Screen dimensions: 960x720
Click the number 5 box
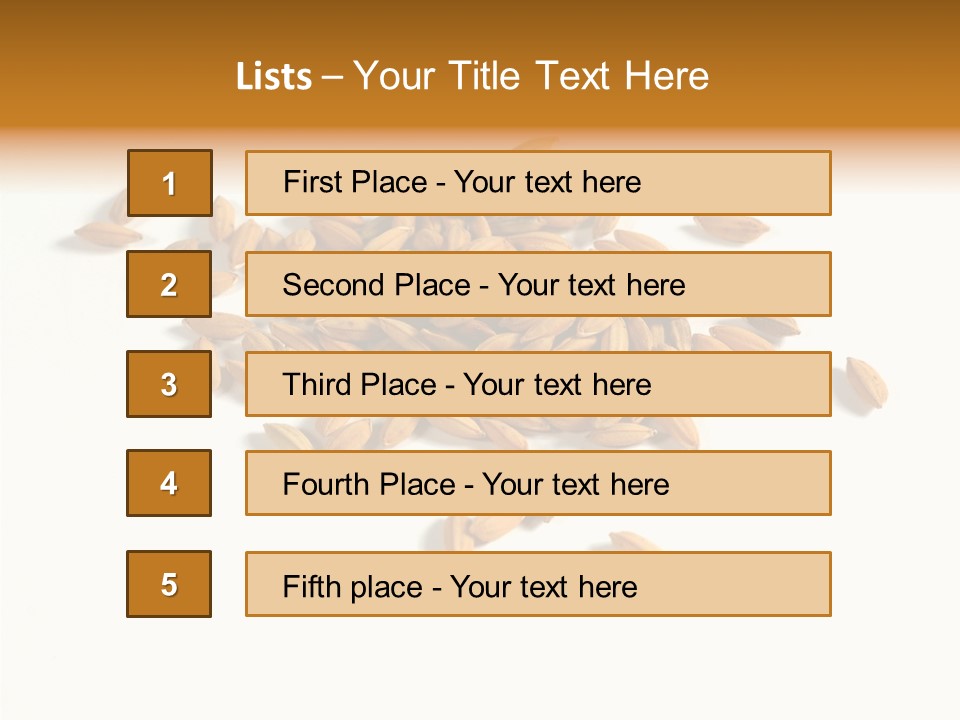(x=169, y=584)
